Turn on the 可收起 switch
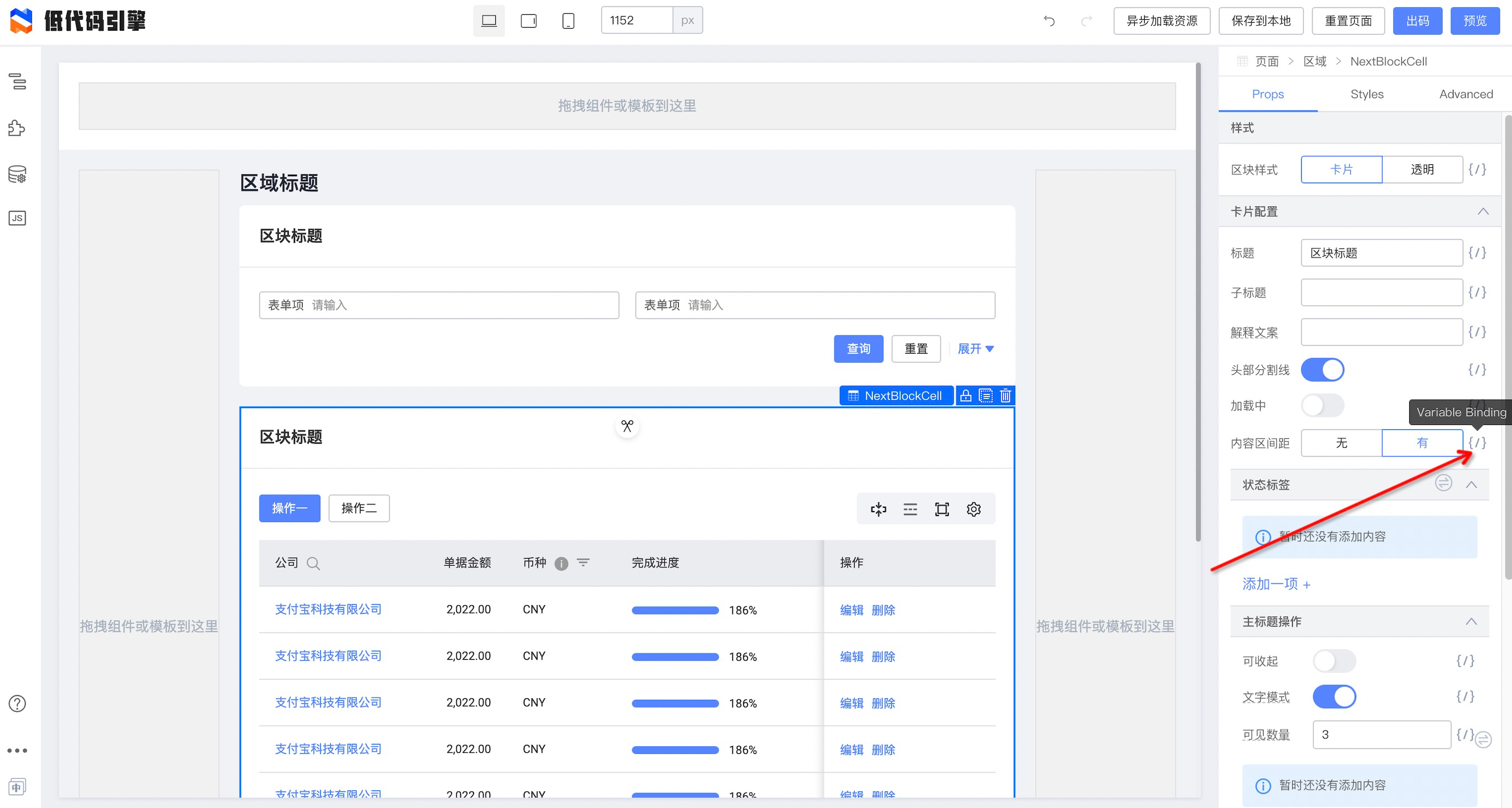Image resolution: width=1512 pixels, height=808 pixels. point(1334,661)
